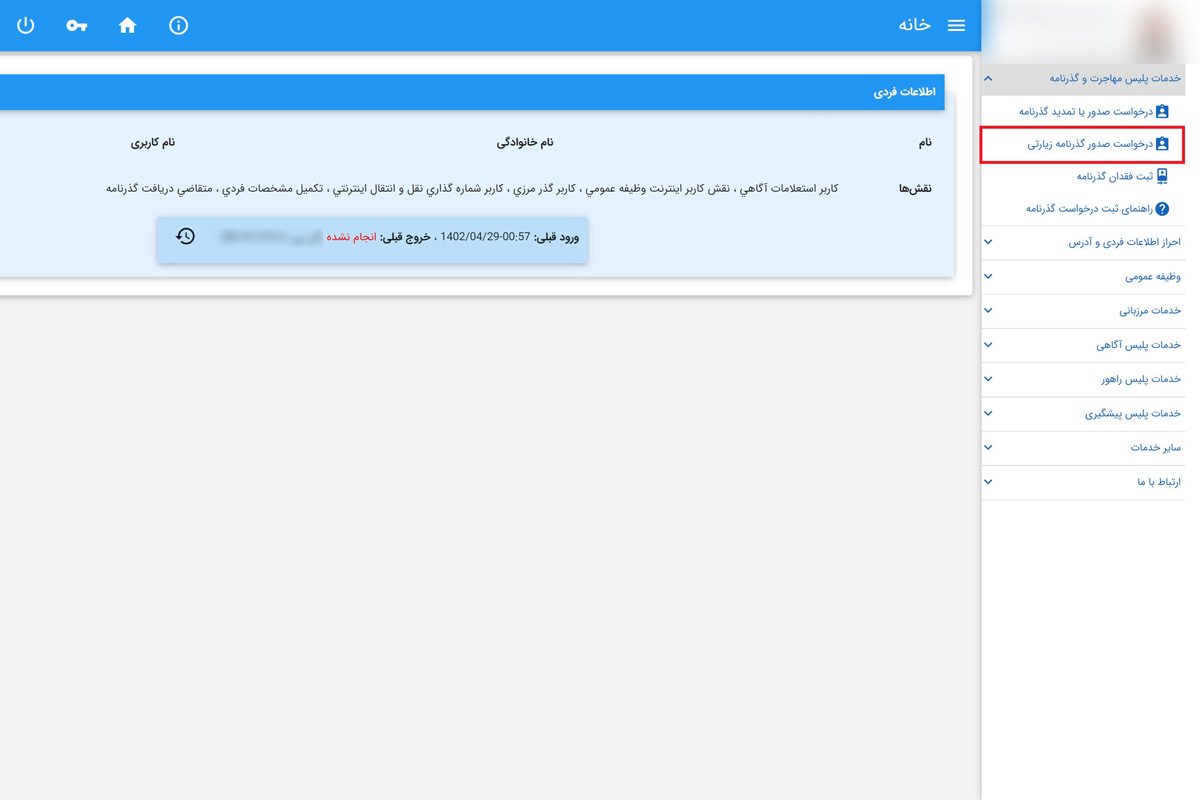Expand ارتباط با ما chevron
This screenshot has width=1200, height=800.
(x=988, y=481)
